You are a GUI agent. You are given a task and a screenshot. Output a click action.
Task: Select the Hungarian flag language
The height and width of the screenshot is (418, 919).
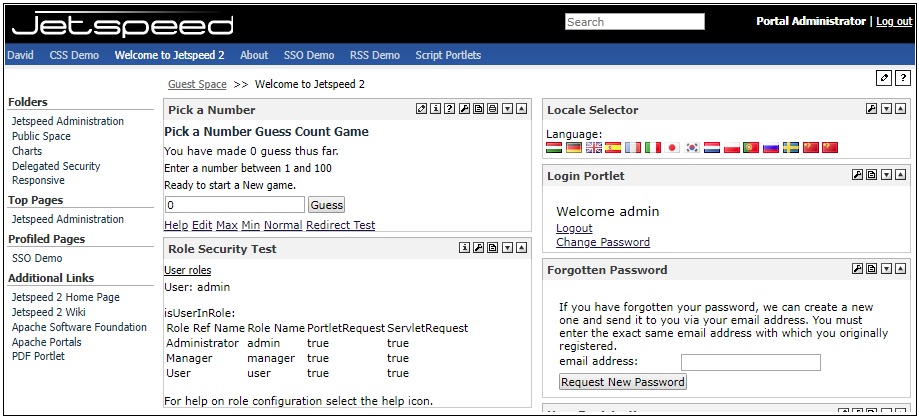(554, 148)
